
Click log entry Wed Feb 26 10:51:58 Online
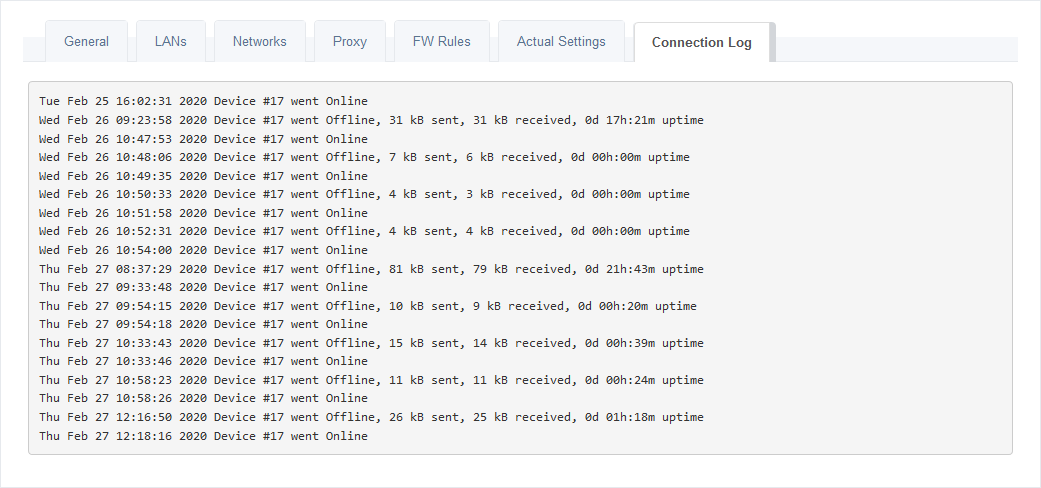tap(203, 213)
